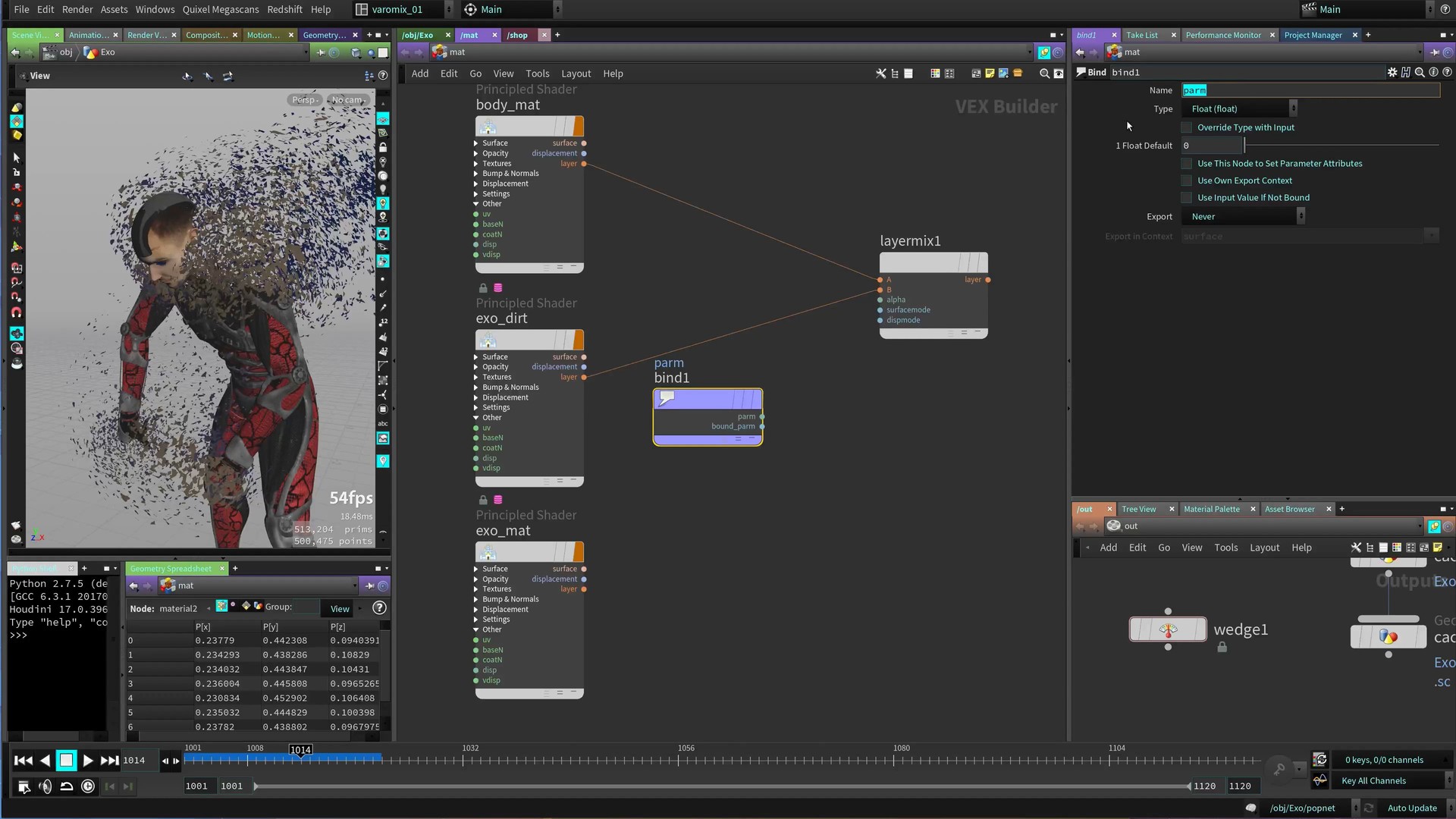Open bind1 parameter gear menu

(1392, 72)
